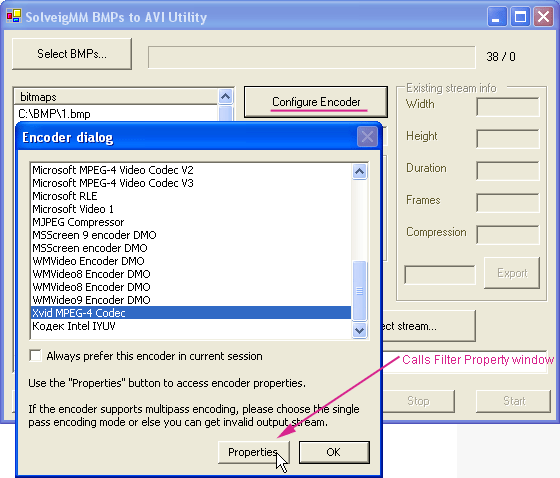Screen dimensions: 560x478
Task: Click the Select BMPs... button
Action: 72,54
